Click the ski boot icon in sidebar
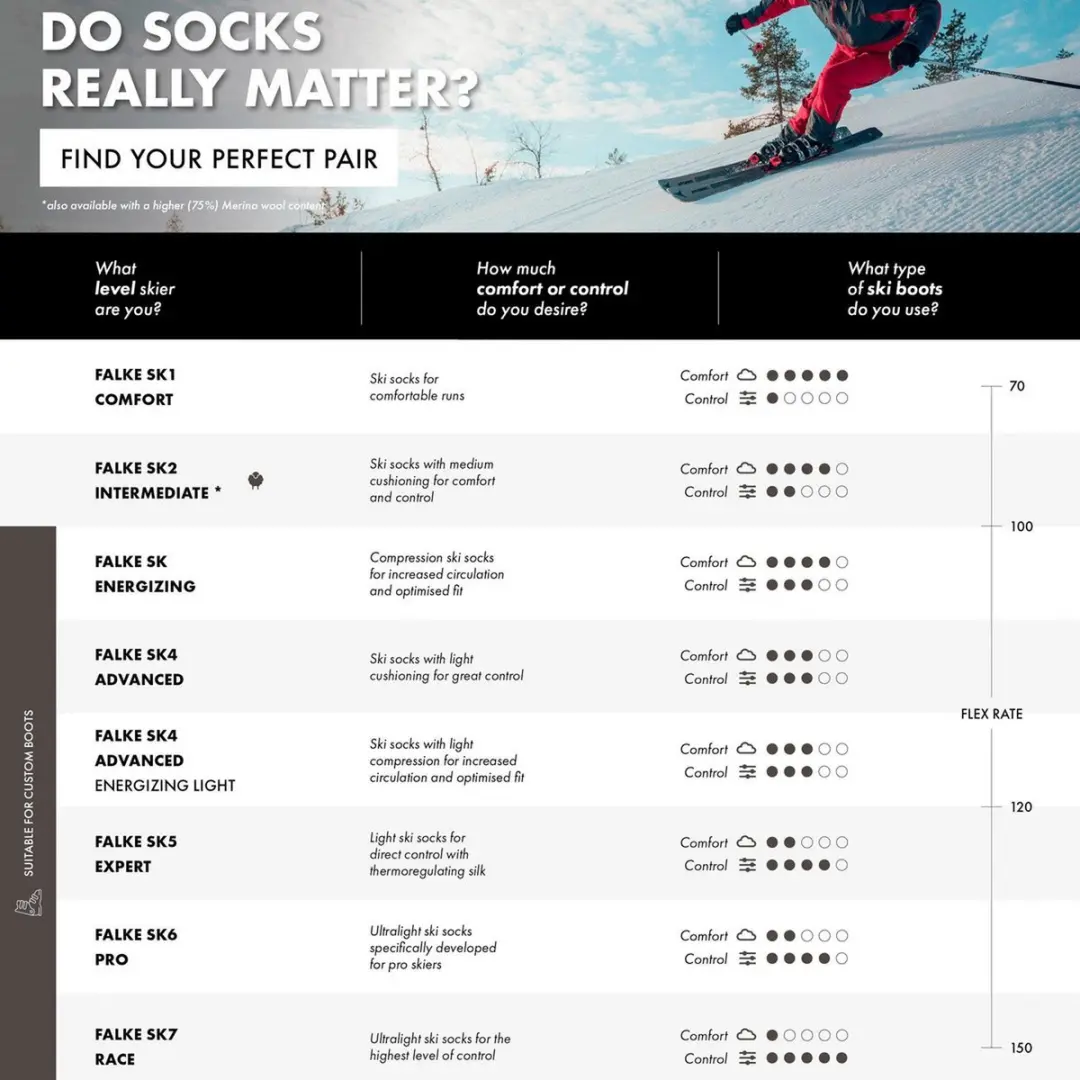Image resolution: width=1080 pixels, height=1080 pixels. 29,902
